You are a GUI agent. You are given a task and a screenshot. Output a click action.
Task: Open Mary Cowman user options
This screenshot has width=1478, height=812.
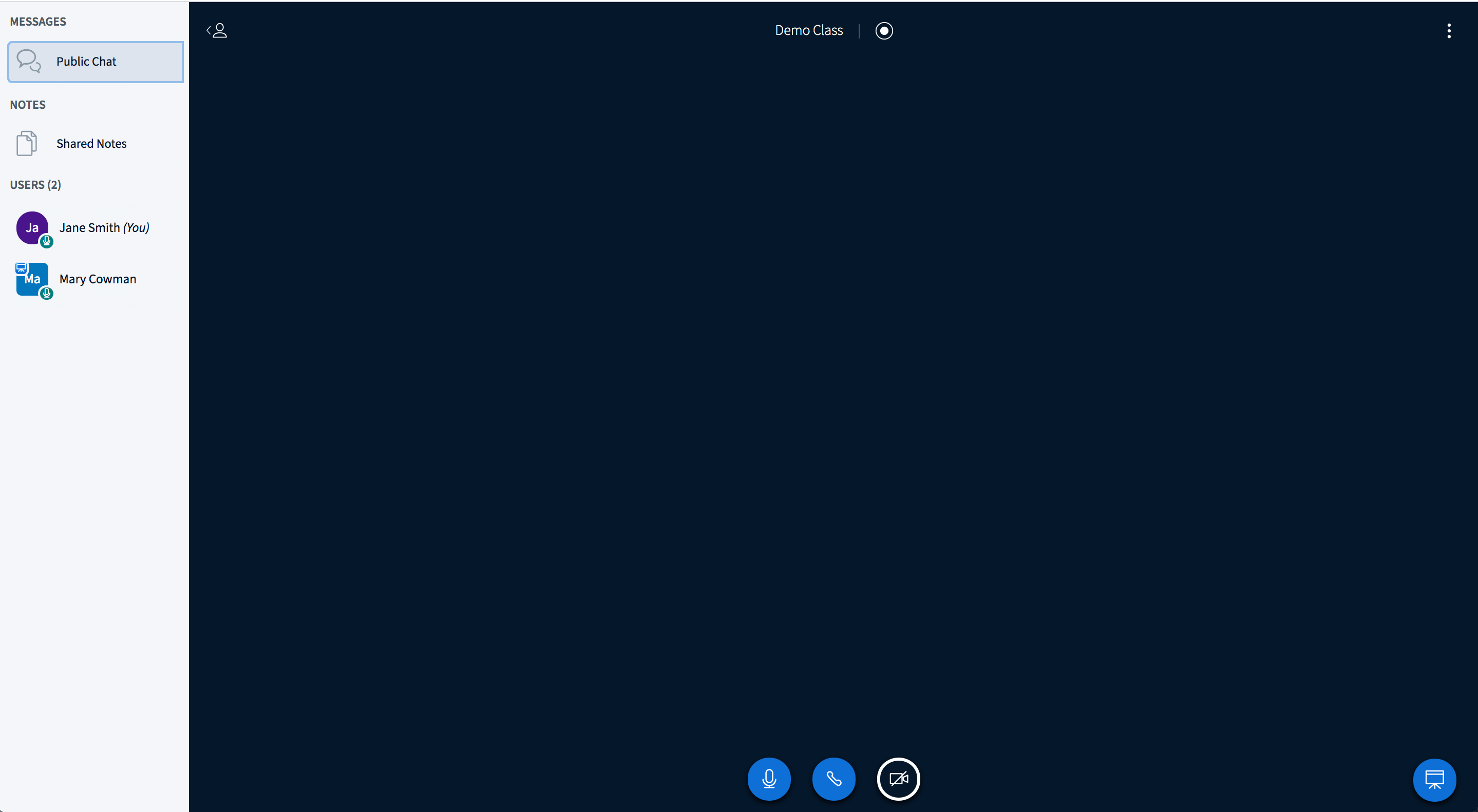point(98,279)
